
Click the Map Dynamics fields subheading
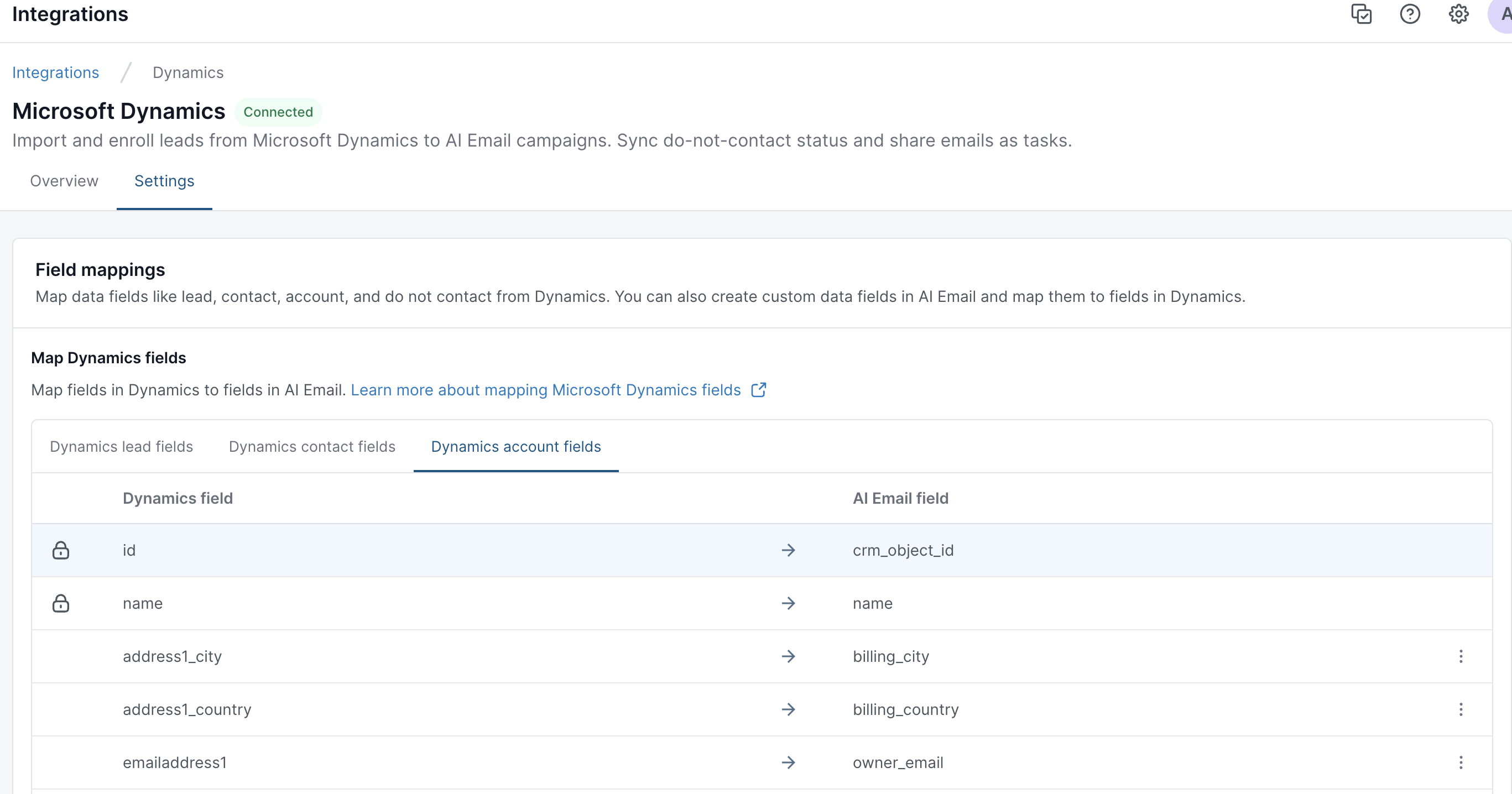(108, 357)
